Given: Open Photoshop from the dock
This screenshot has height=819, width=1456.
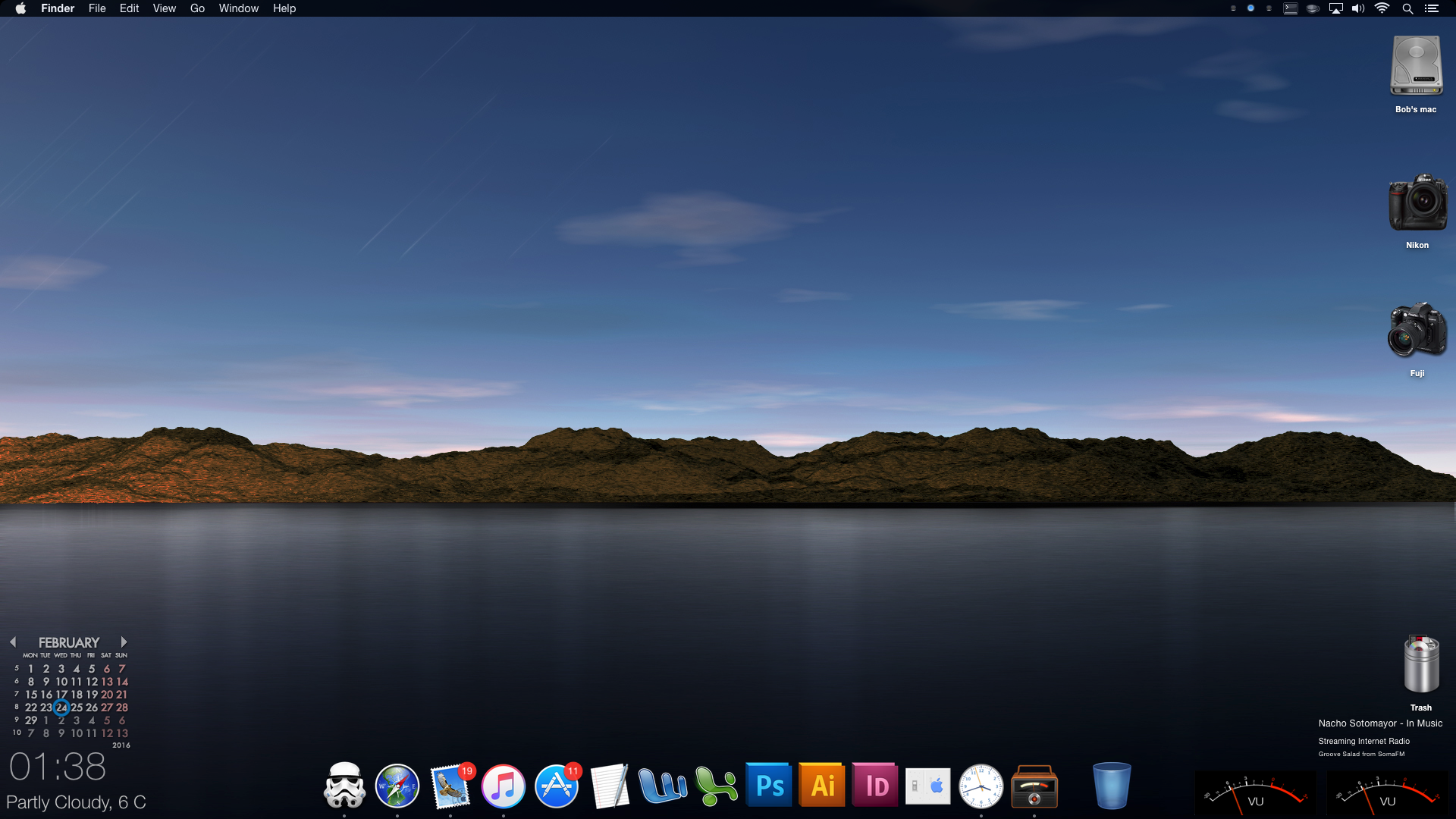Looking at the screenshot, I should click(769, 786).
